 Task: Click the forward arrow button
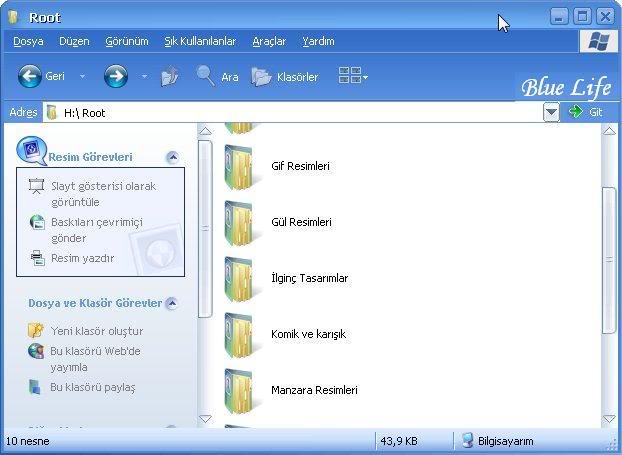[116, 76]
